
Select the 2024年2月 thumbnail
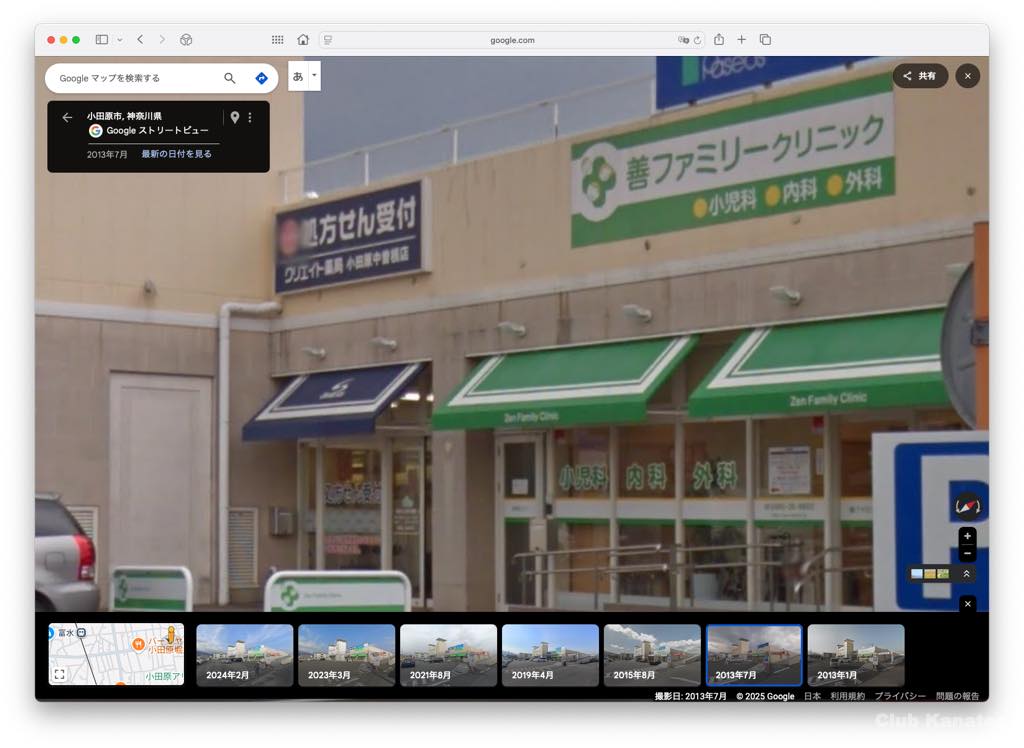point(244,655)
